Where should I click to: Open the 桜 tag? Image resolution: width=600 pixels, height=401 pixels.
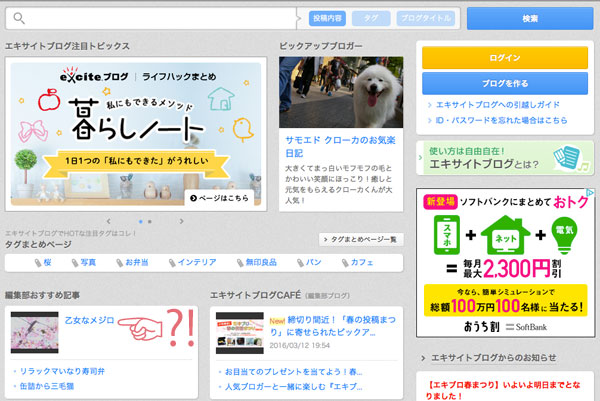(x=47, y=262)
